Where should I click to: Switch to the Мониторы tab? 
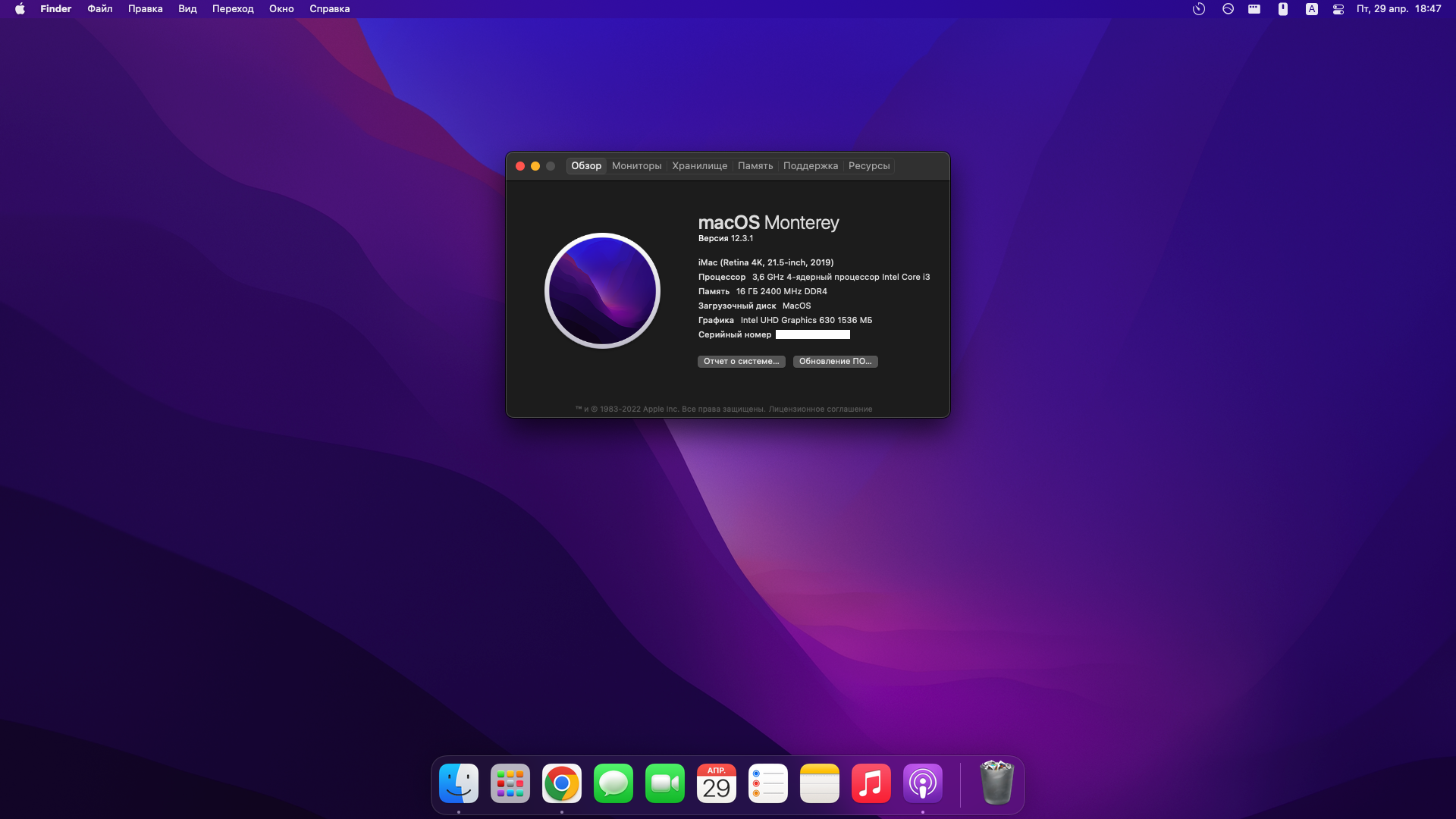637,166
